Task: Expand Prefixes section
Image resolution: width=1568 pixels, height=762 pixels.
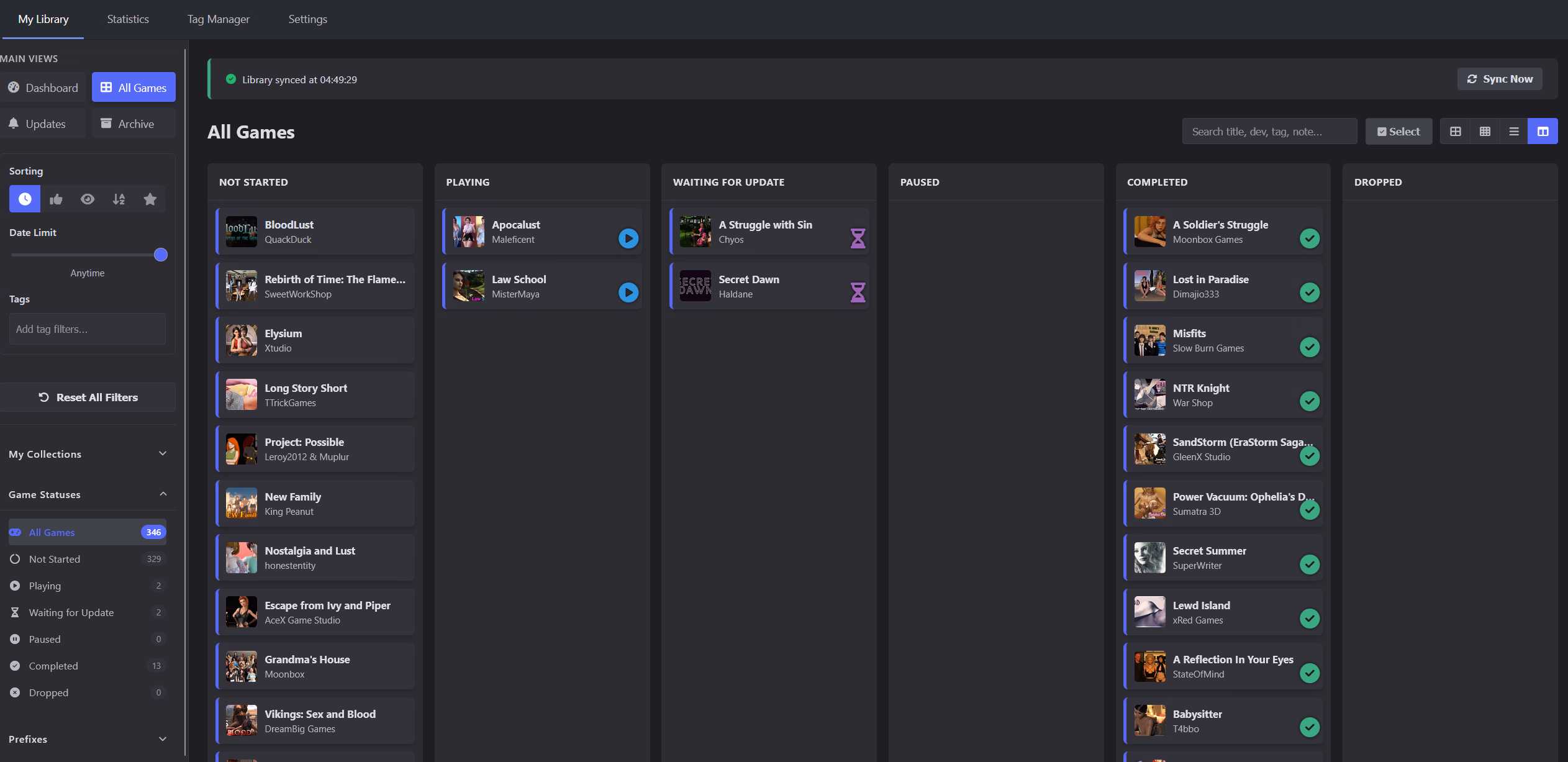Action: [88, 739]
